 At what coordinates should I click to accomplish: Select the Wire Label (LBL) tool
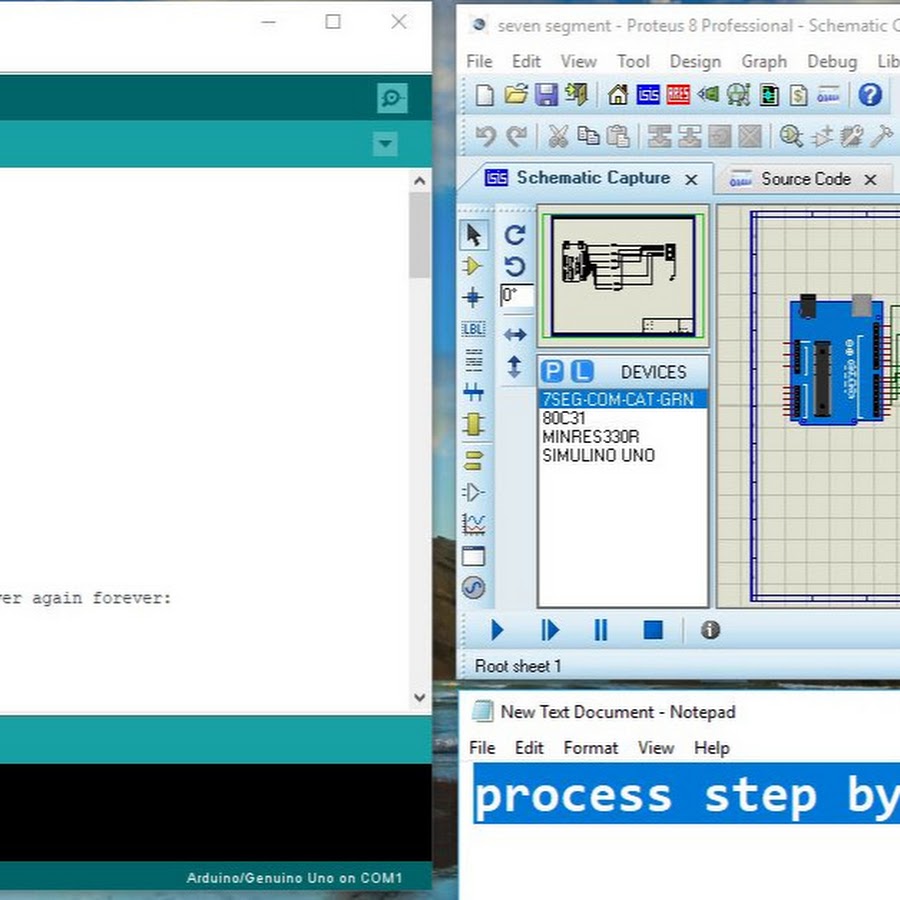click(474, 329)
